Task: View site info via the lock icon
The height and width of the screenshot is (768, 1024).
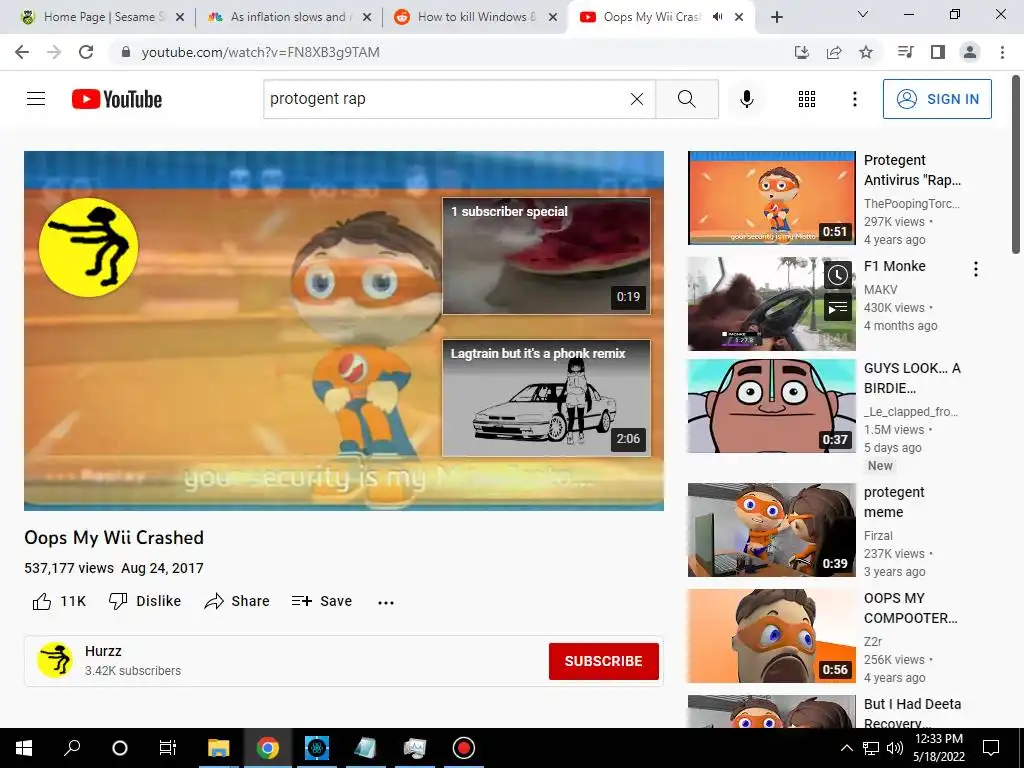Action: point(126,52)
